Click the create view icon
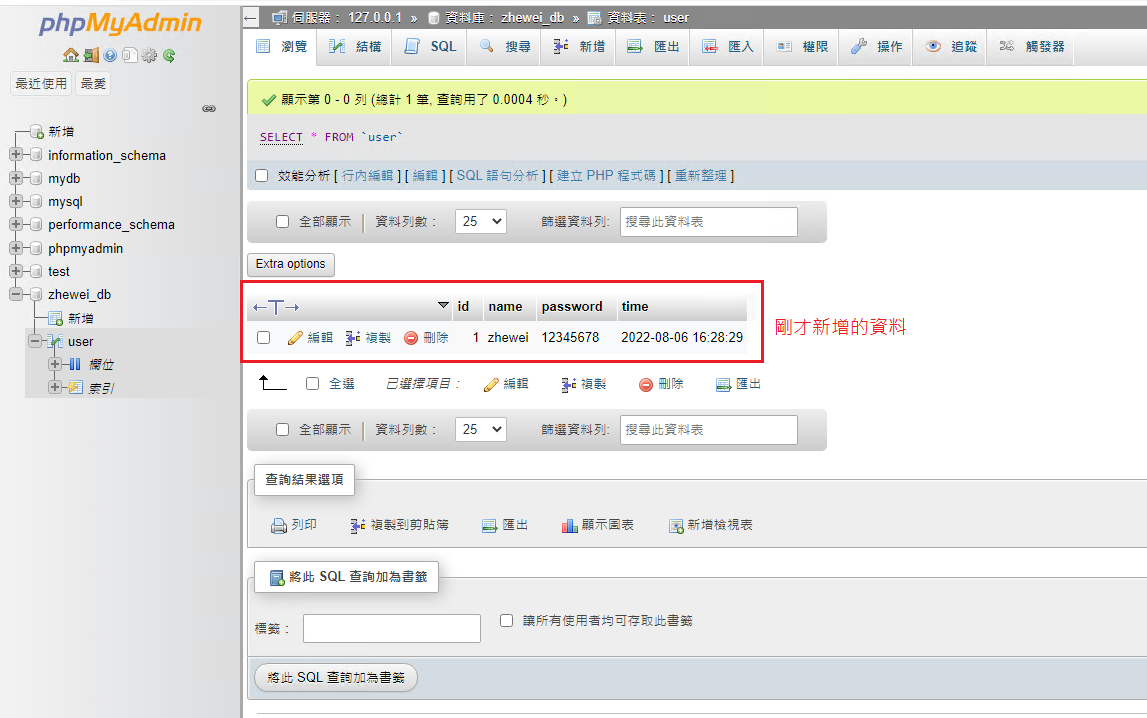 tap(676, 526)
